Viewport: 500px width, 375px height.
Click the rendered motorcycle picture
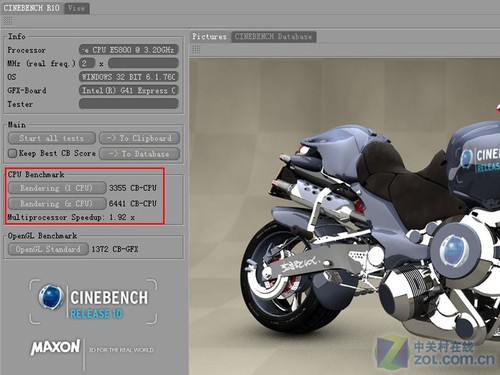345,217
